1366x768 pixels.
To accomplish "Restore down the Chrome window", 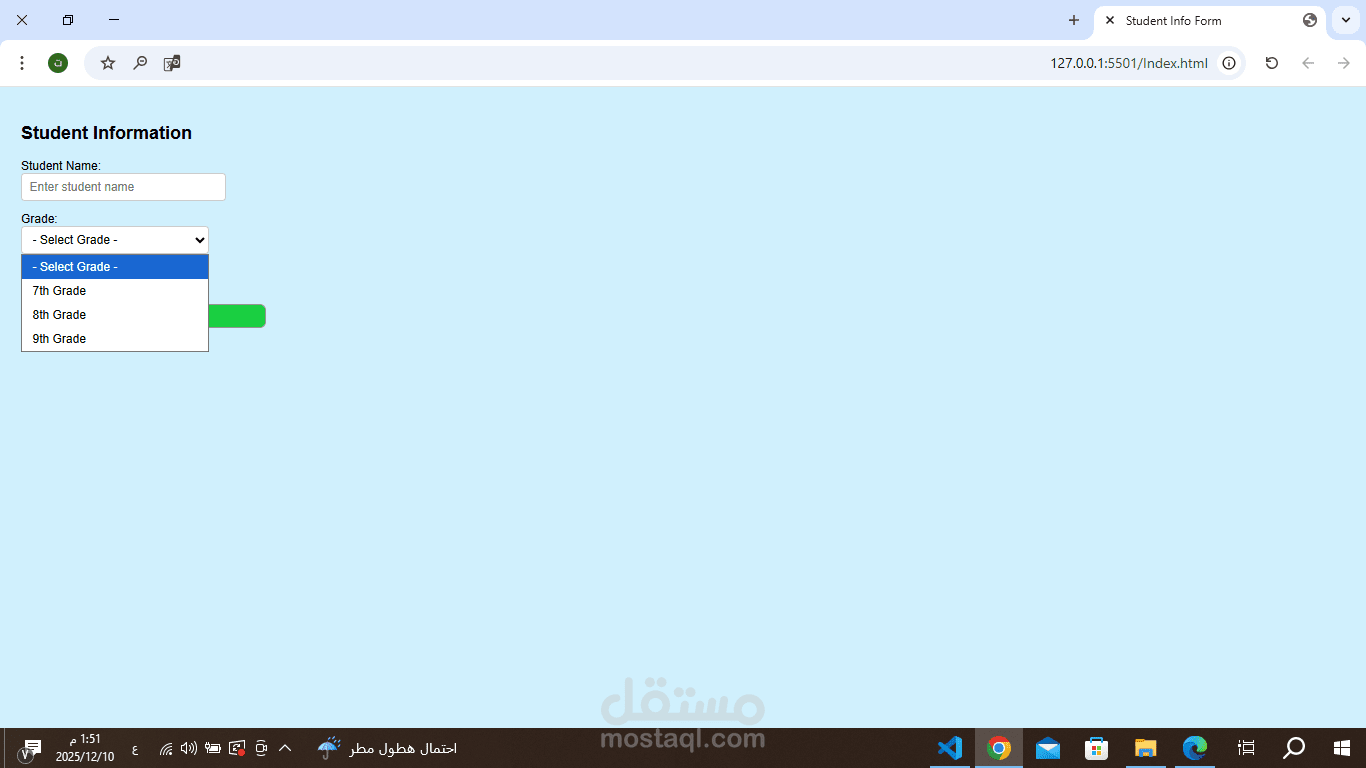I will pos(68,20).
